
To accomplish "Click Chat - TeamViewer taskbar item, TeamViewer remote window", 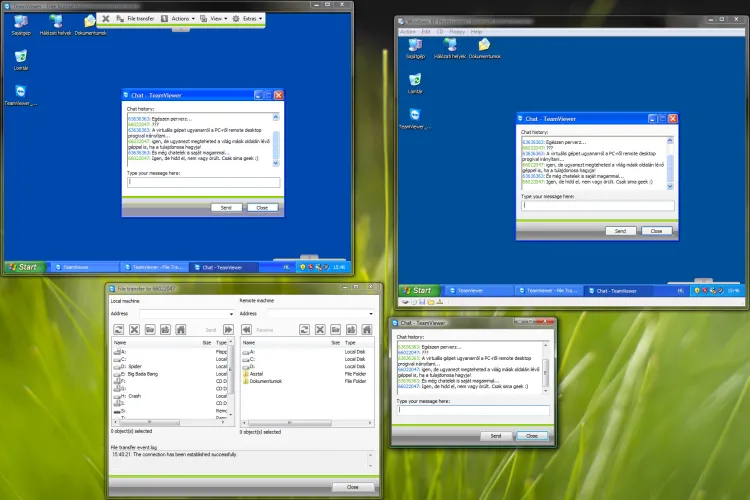I will (x=223, y=267).
